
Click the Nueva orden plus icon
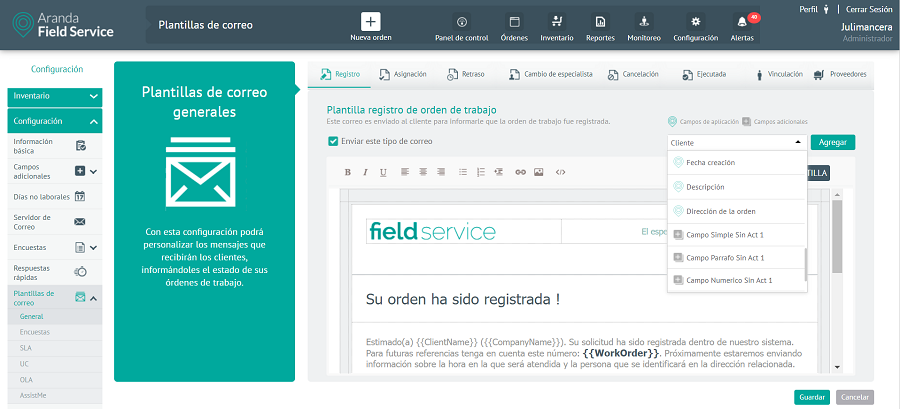coord(371,22)
